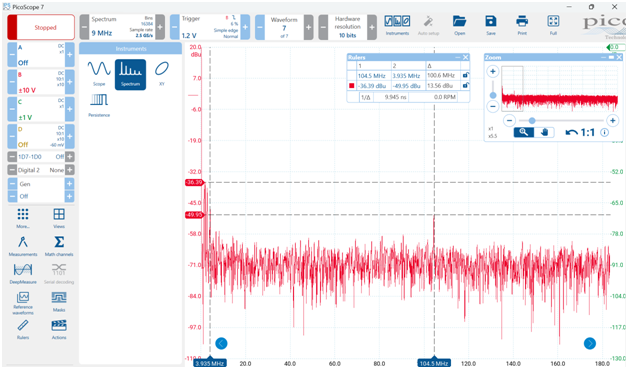Open the Instruments toolbar button
628x369 pixels.
coord(397,25)
